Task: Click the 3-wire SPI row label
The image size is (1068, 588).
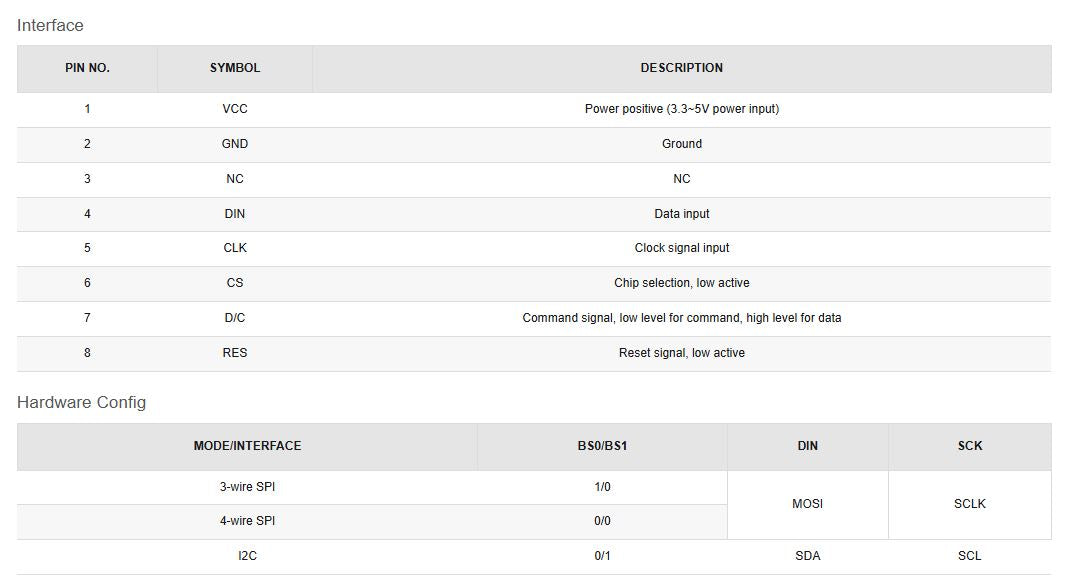Action: (x=247, y=488)
